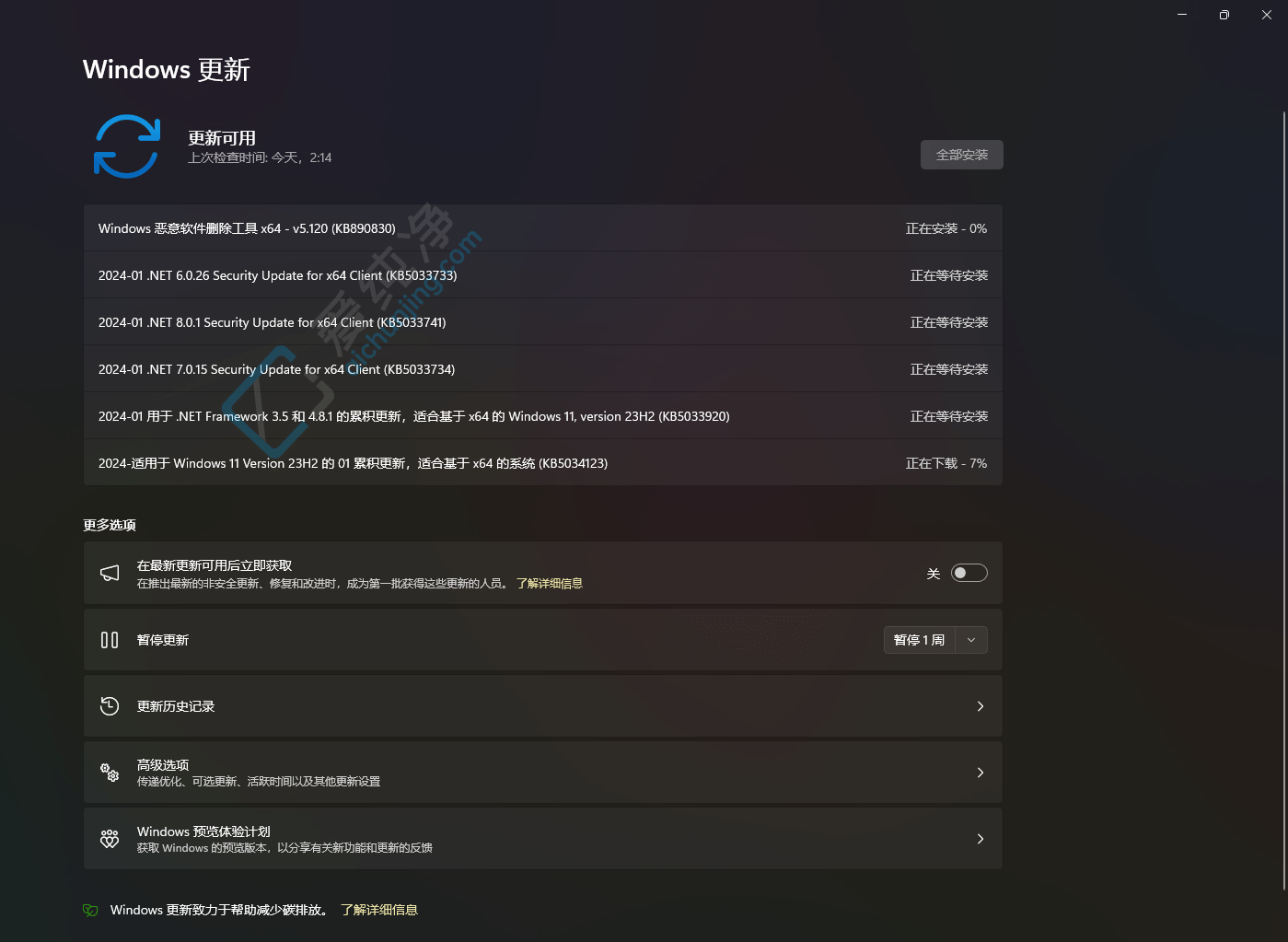
Task: Click the 暂停 1 周 pause button
Action: (920, 640)
